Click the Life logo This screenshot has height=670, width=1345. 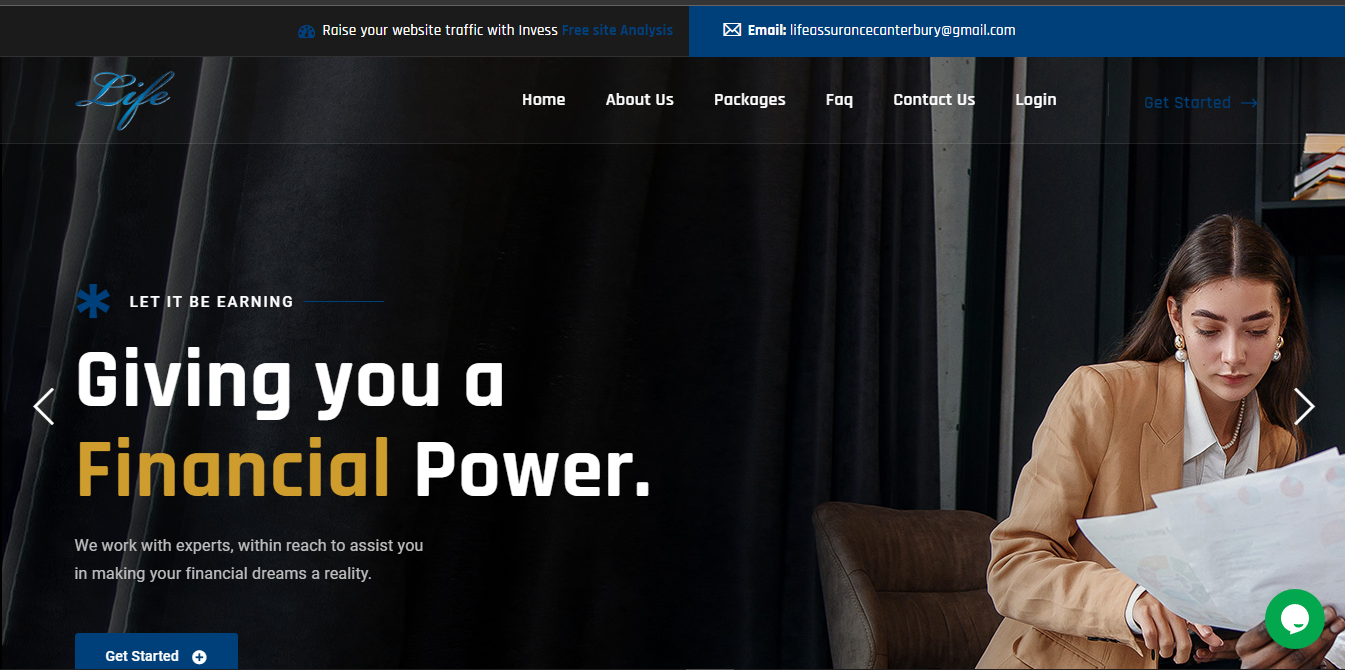(124, 99)
